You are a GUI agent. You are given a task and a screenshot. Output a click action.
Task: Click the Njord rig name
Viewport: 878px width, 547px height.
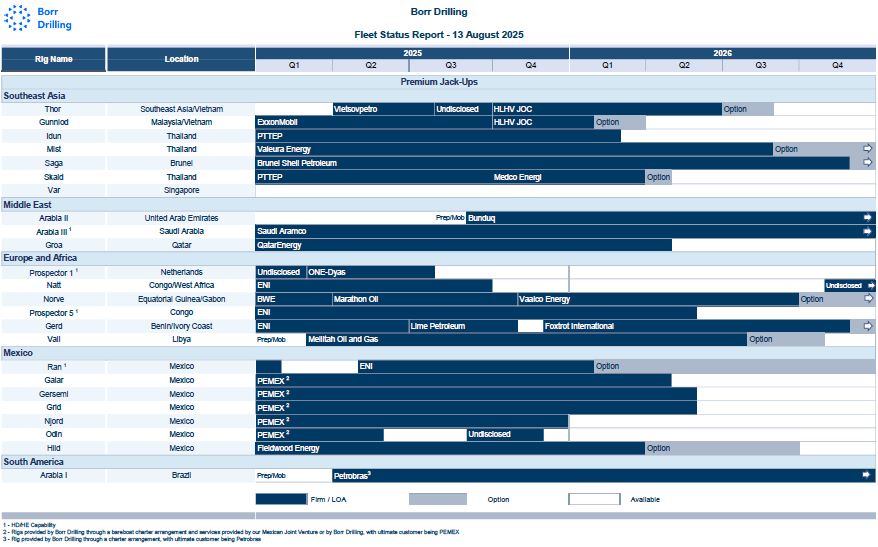[54, 421]
